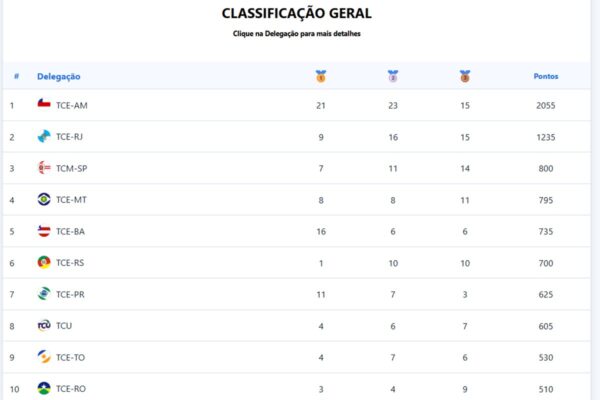Open the TCE-RJ delegation name link
The width and height of the screenshot is (600, 400).
71,136
